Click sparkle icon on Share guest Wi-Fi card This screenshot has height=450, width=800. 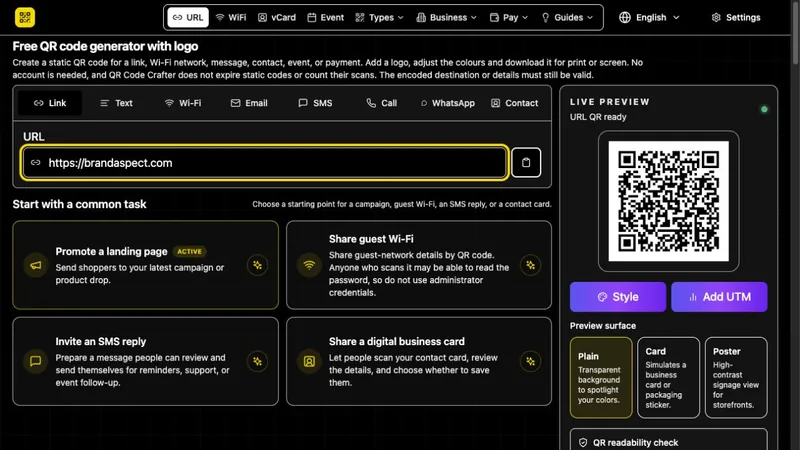pos(531,265)
